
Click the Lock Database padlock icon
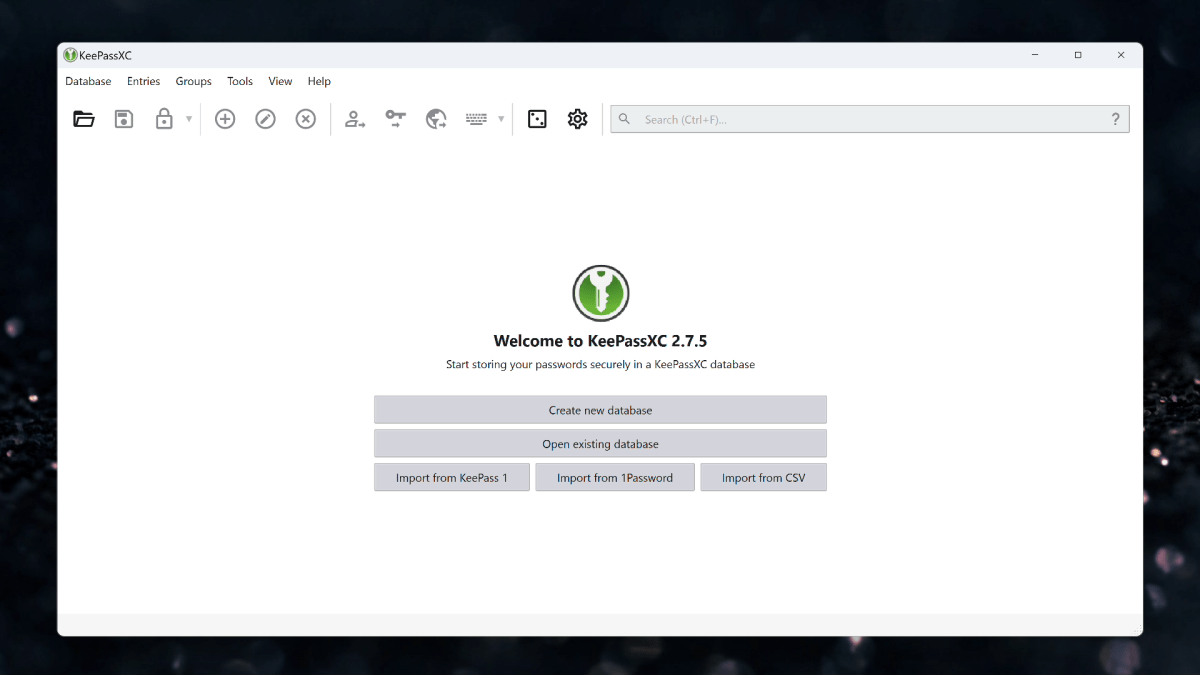tap(164, 119)
